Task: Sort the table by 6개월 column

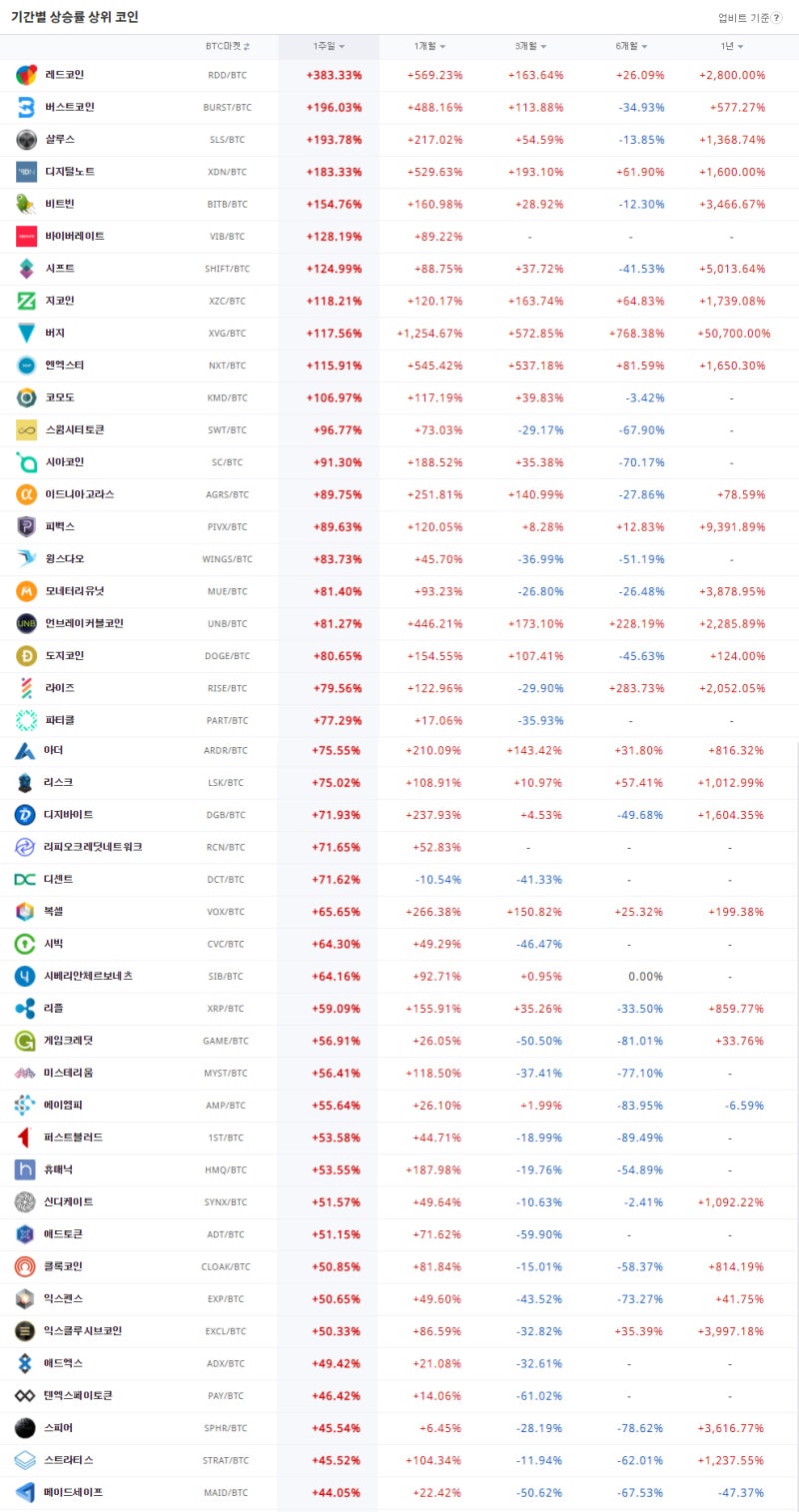Action: (x=631, y=47)
